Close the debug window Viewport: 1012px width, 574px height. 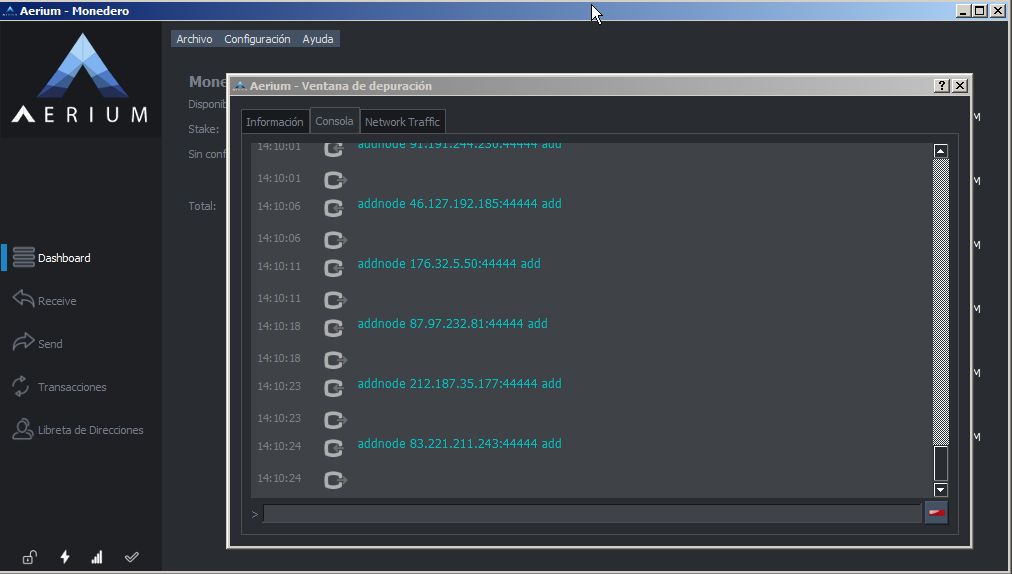pyautogui.click(x=960, y=85)
